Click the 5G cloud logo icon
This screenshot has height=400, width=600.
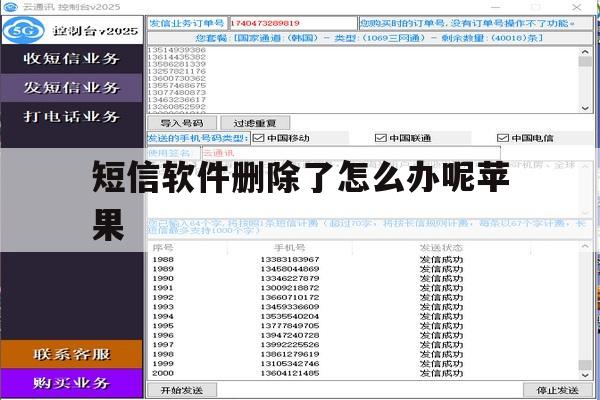pos(24,30)
